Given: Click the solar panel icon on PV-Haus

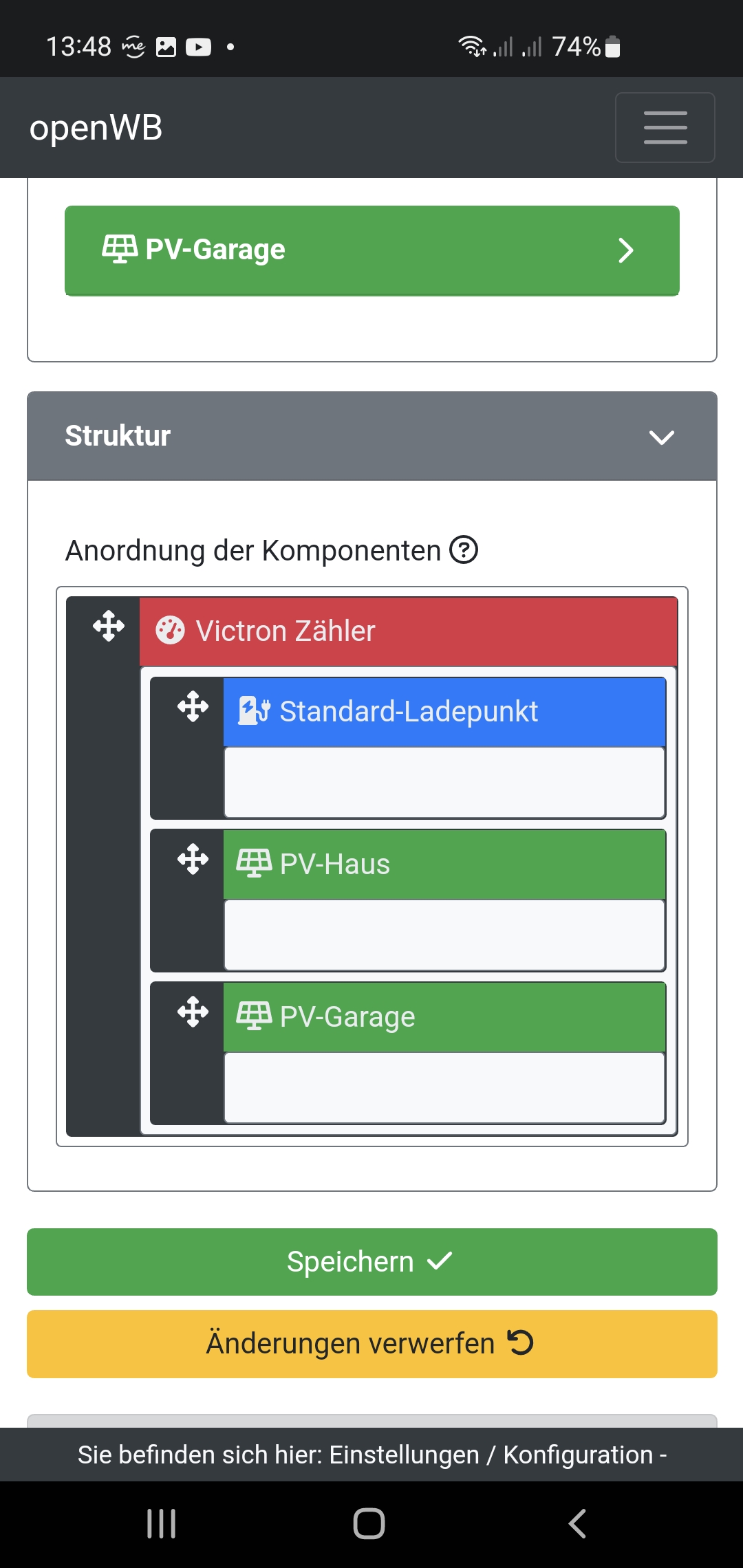Looking at the screenshot, I should point(253,863).
